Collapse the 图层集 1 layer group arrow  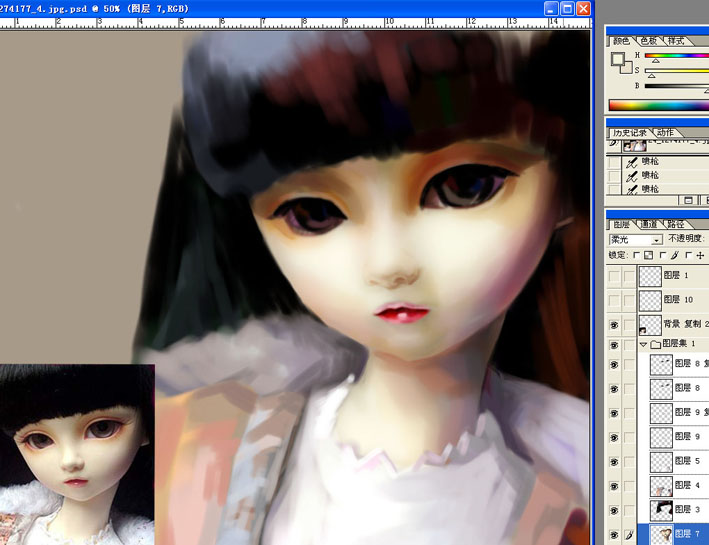[x=643, y=344]
